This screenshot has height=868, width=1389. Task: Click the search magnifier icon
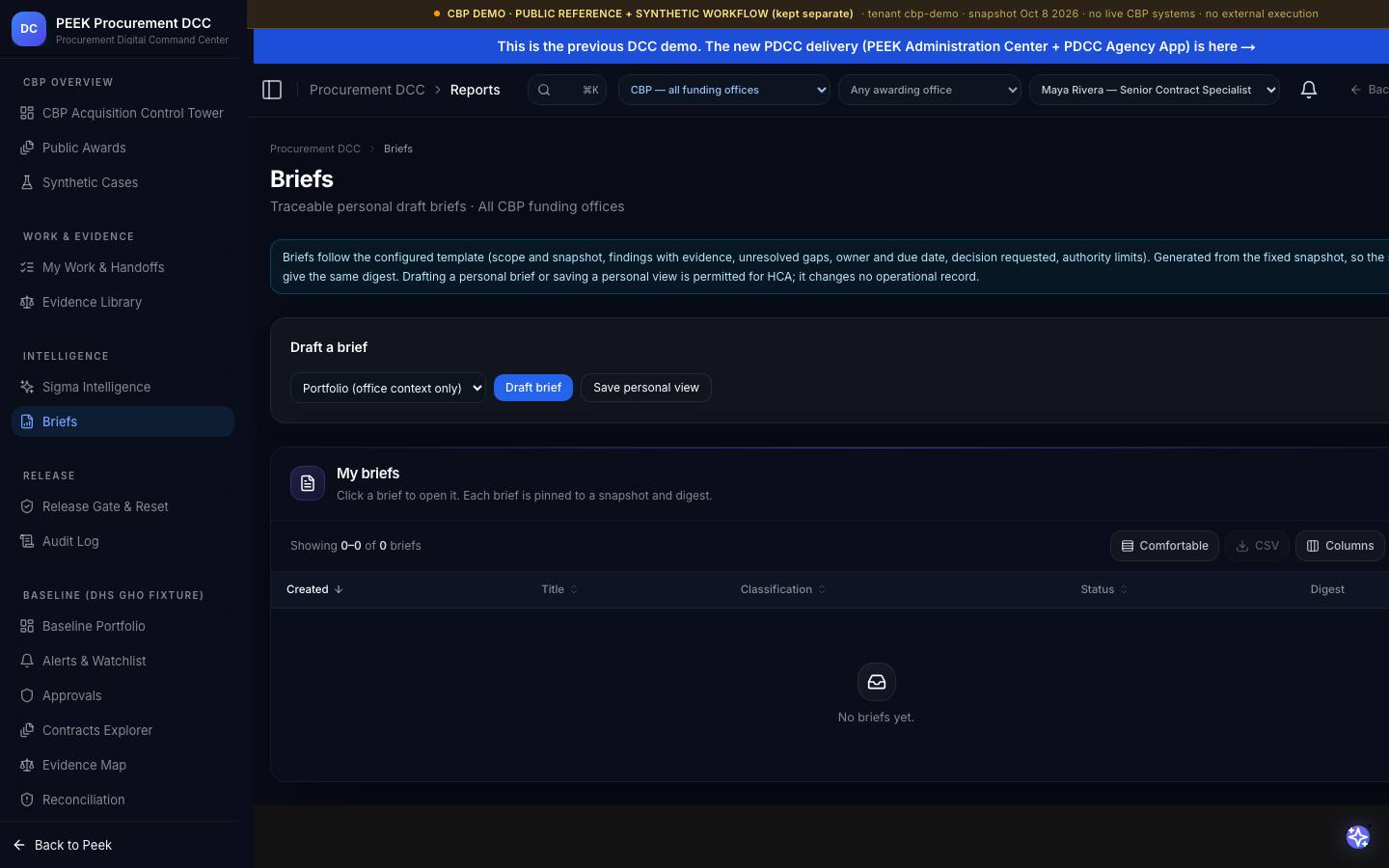(x=544, y=90)
